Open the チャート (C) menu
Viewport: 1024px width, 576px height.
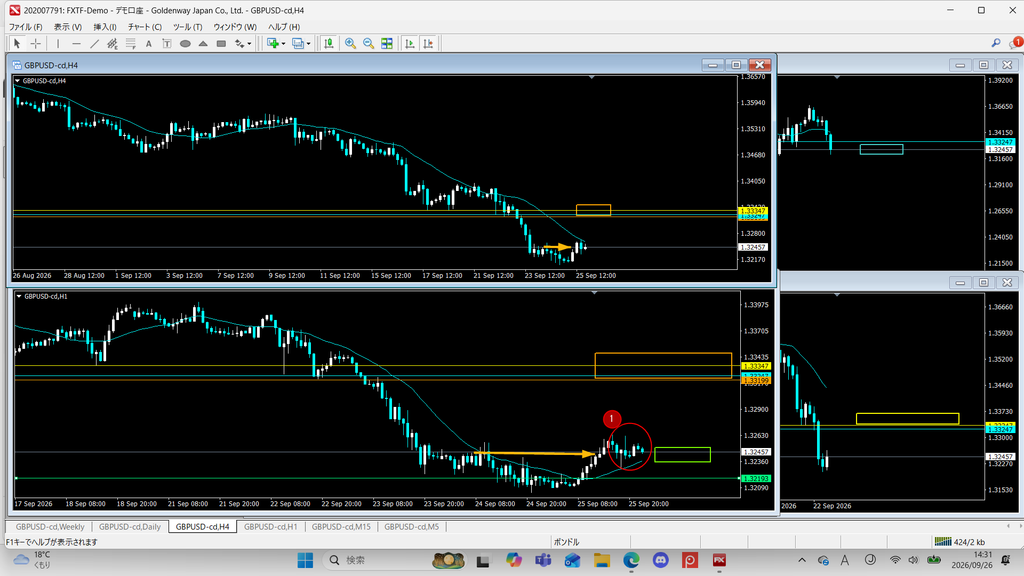144,27
